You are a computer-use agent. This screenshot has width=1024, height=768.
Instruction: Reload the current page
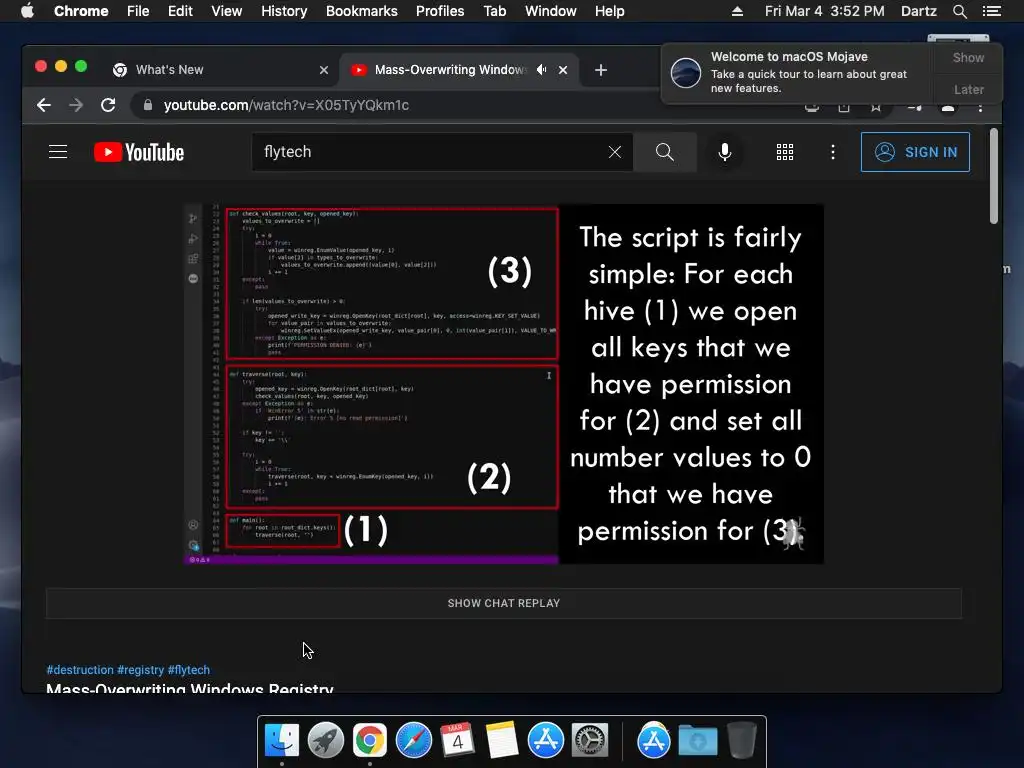coord(108,105)
